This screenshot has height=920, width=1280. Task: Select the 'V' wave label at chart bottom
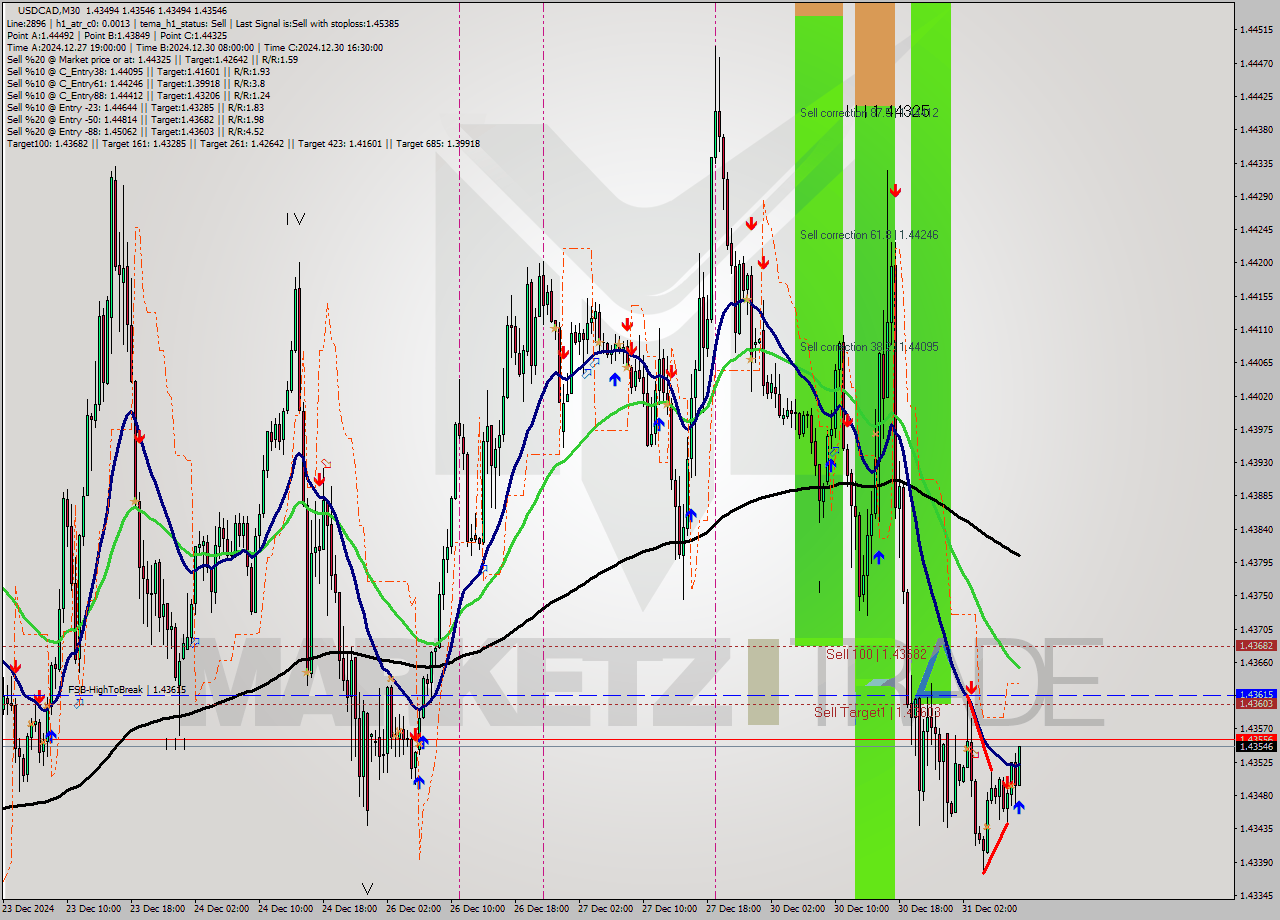click(367, 889)
